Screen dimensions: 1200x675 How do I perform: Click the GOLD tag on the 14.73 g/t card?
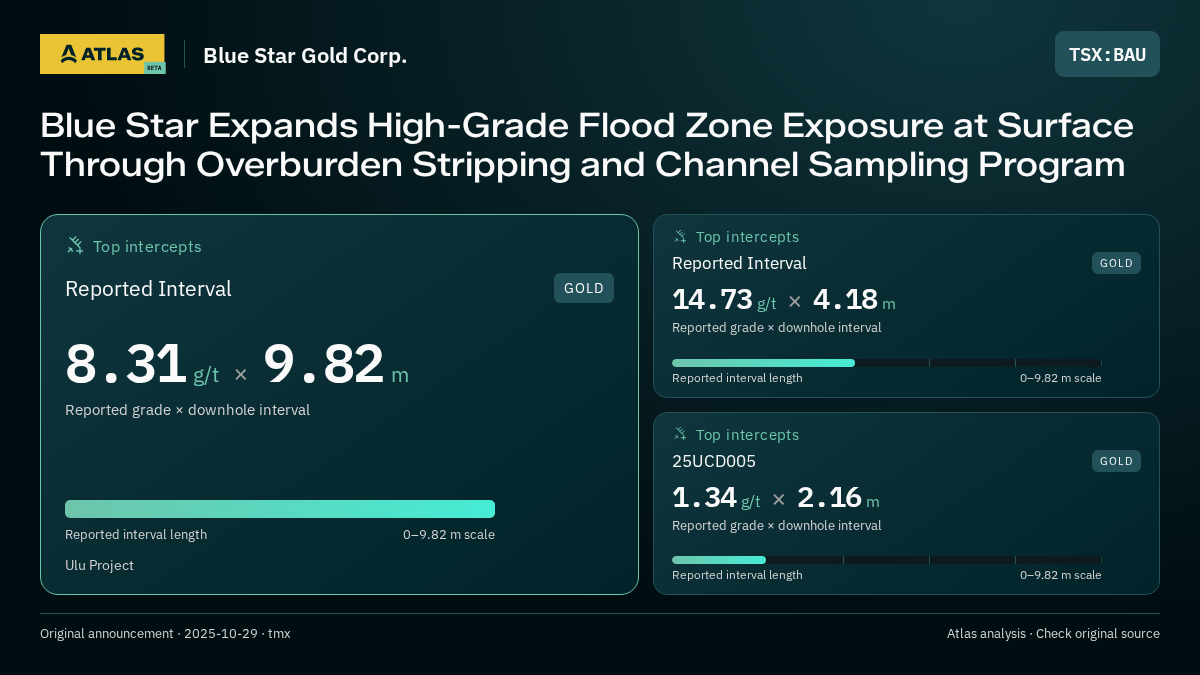point(1116,263)
